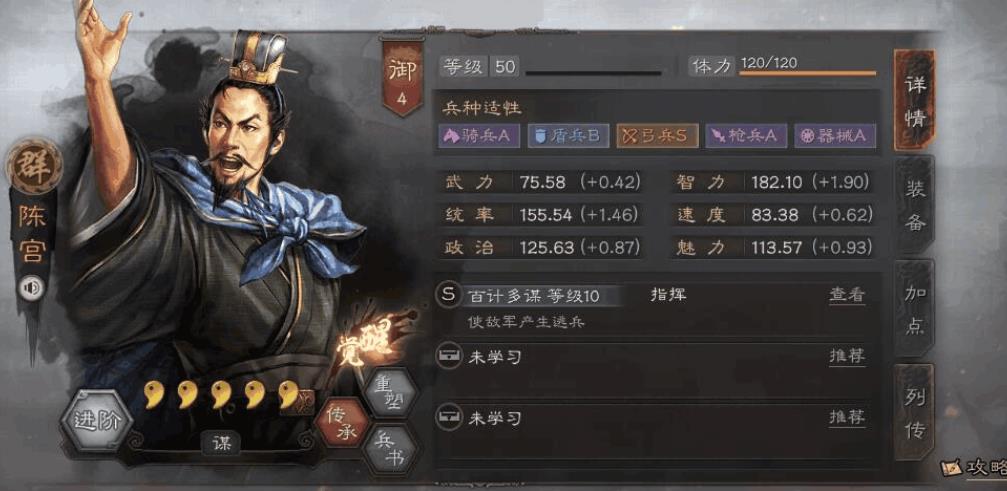The width and height of the screenshot is (1007, 491).
Task: View details via 查看 link
Action: [846, 295]
